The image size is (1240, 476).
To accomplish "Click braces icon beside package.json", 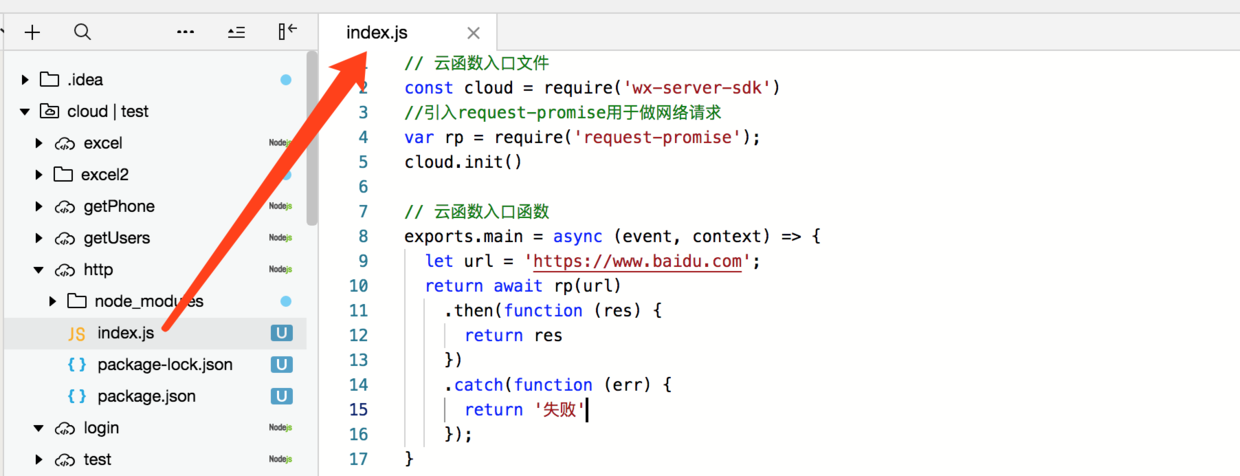I will tap(77, 396).
